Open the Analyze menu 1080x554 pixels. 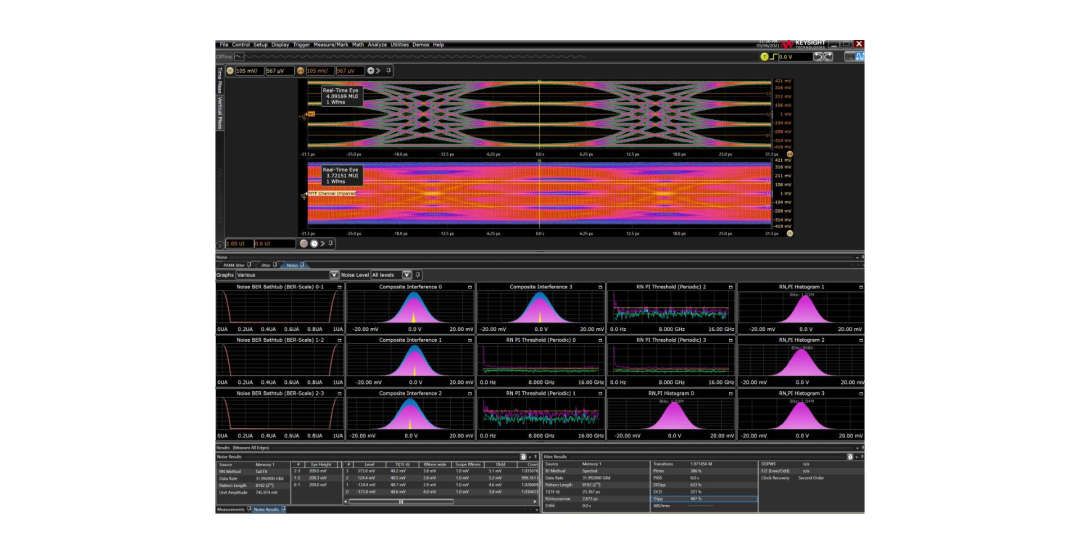pyautogui.click(x=377, y=45)
